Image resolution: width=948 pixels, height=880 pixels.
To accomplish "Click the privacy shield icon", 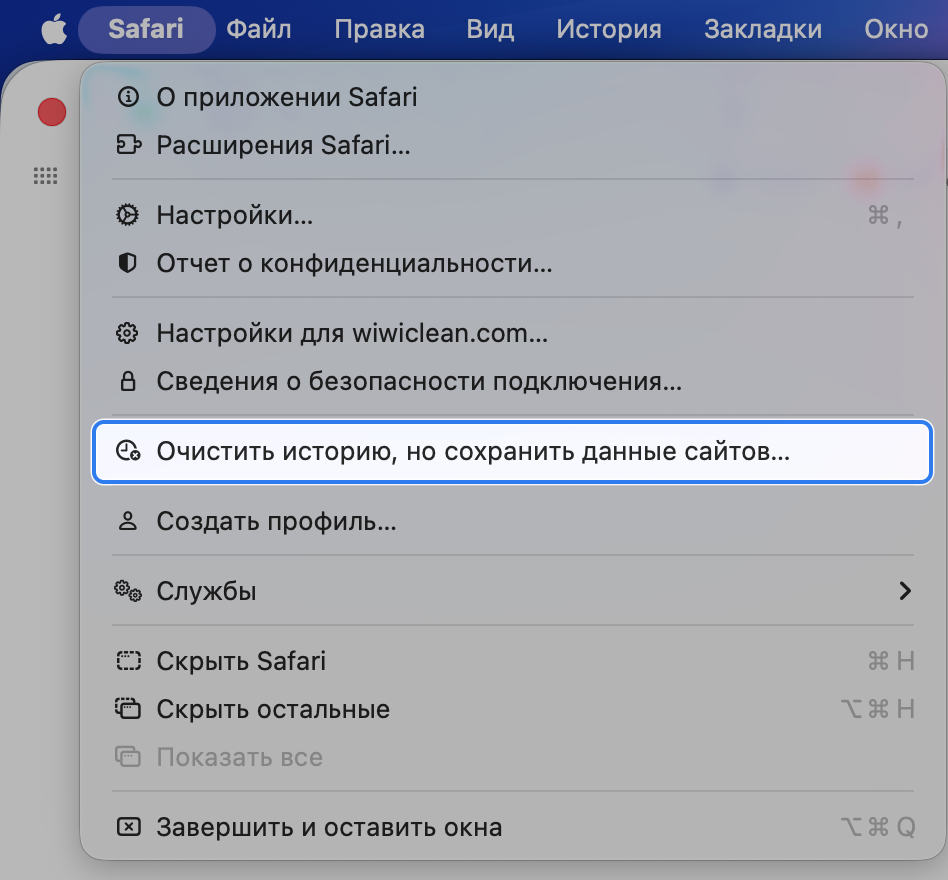I will tap(128, 264).
